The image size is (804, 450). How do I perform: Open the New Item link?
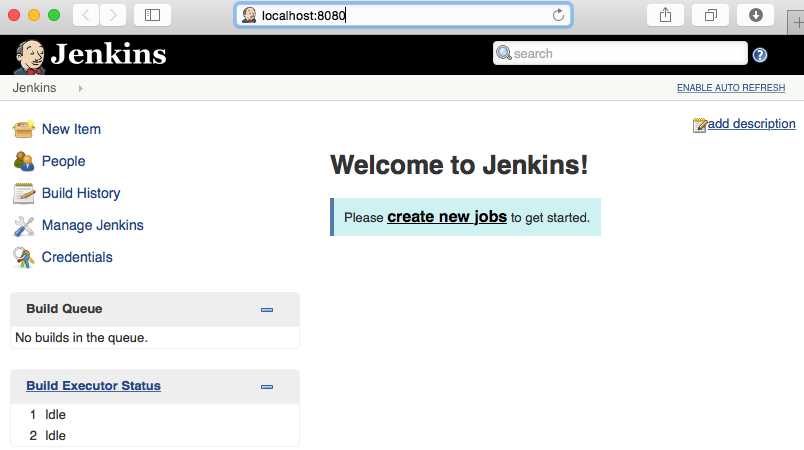click(x=71, y=129)
